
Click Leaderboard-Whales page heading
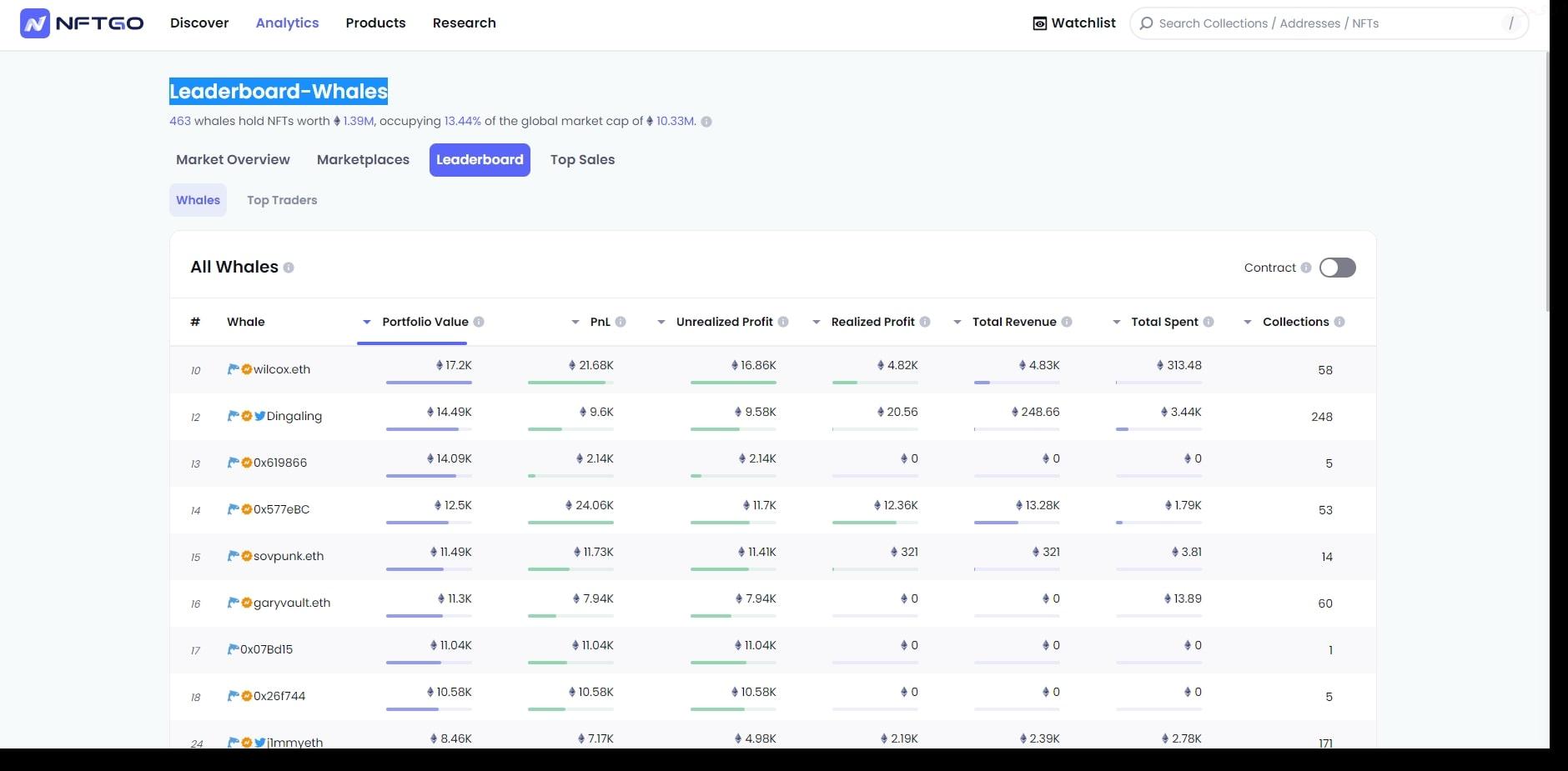point(279,91)
